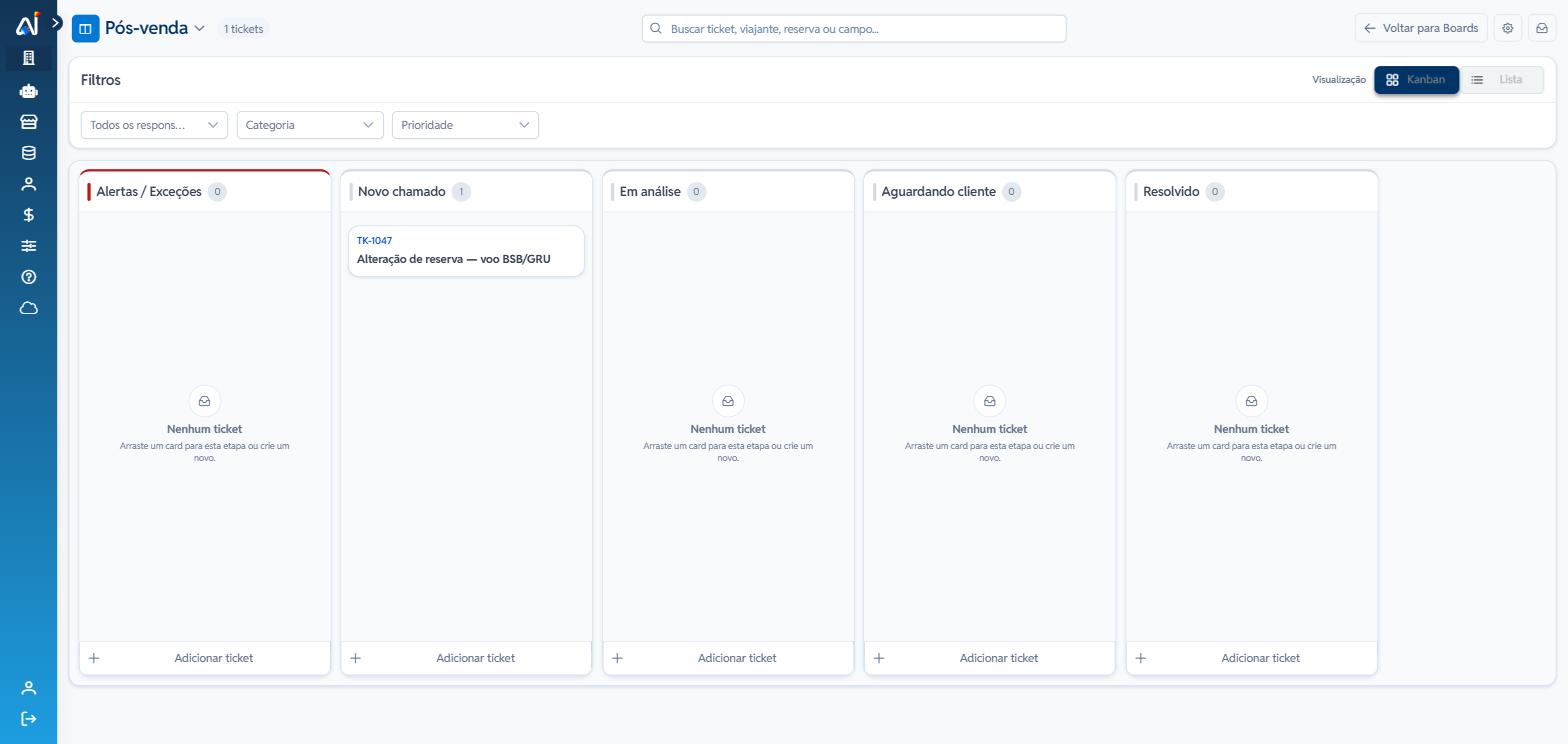Click plus icon in Novo chamado footer
This screenshot has height=744, width=1568.
355,658
